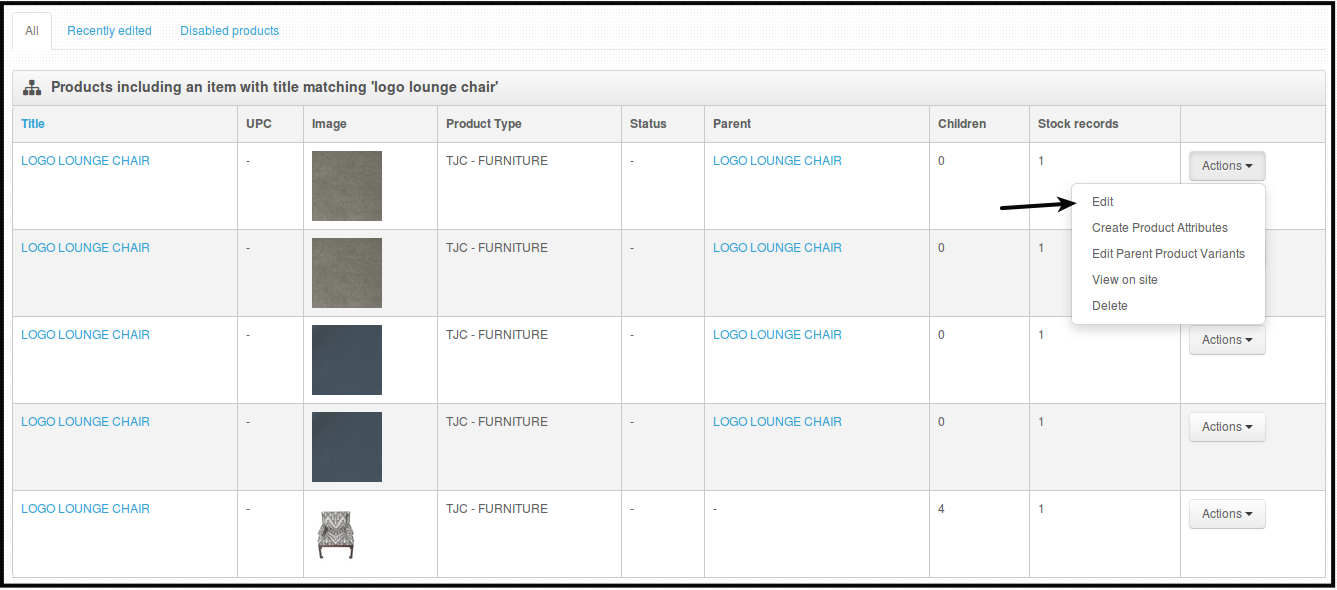The image size is (1337, 590).
Task: Open Parent link in row with open Actions menu
Action: pyautogui.click(x=777, y=161)
